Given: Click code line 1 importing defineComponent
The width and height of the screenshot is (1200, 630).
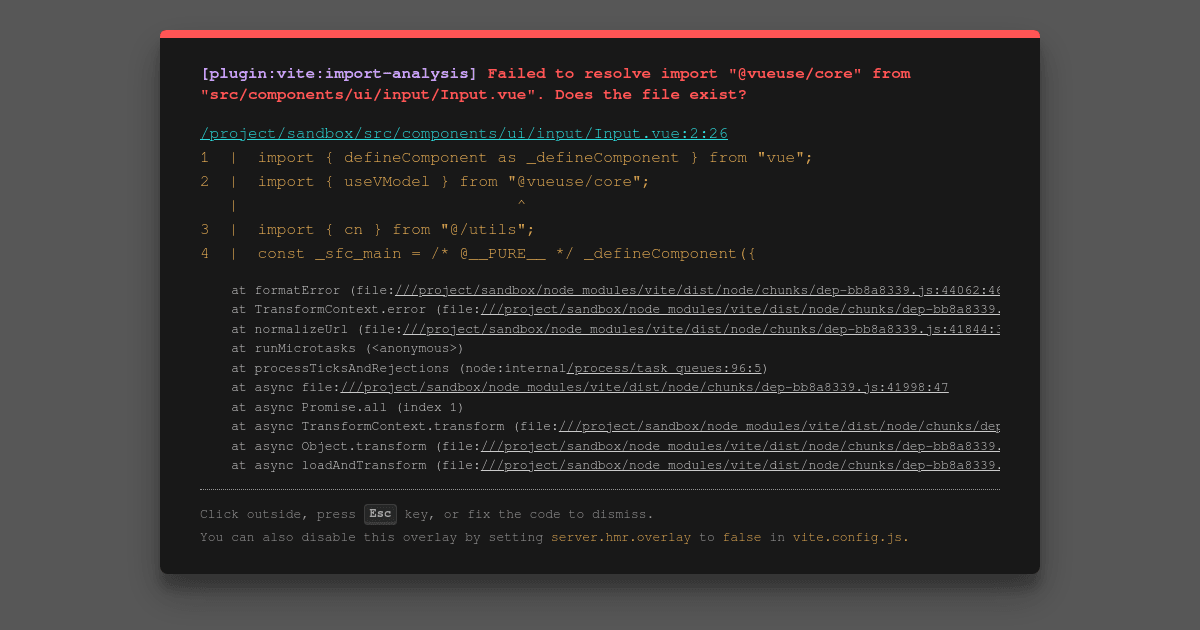Looking at the screenshot, I should [535, 158].
